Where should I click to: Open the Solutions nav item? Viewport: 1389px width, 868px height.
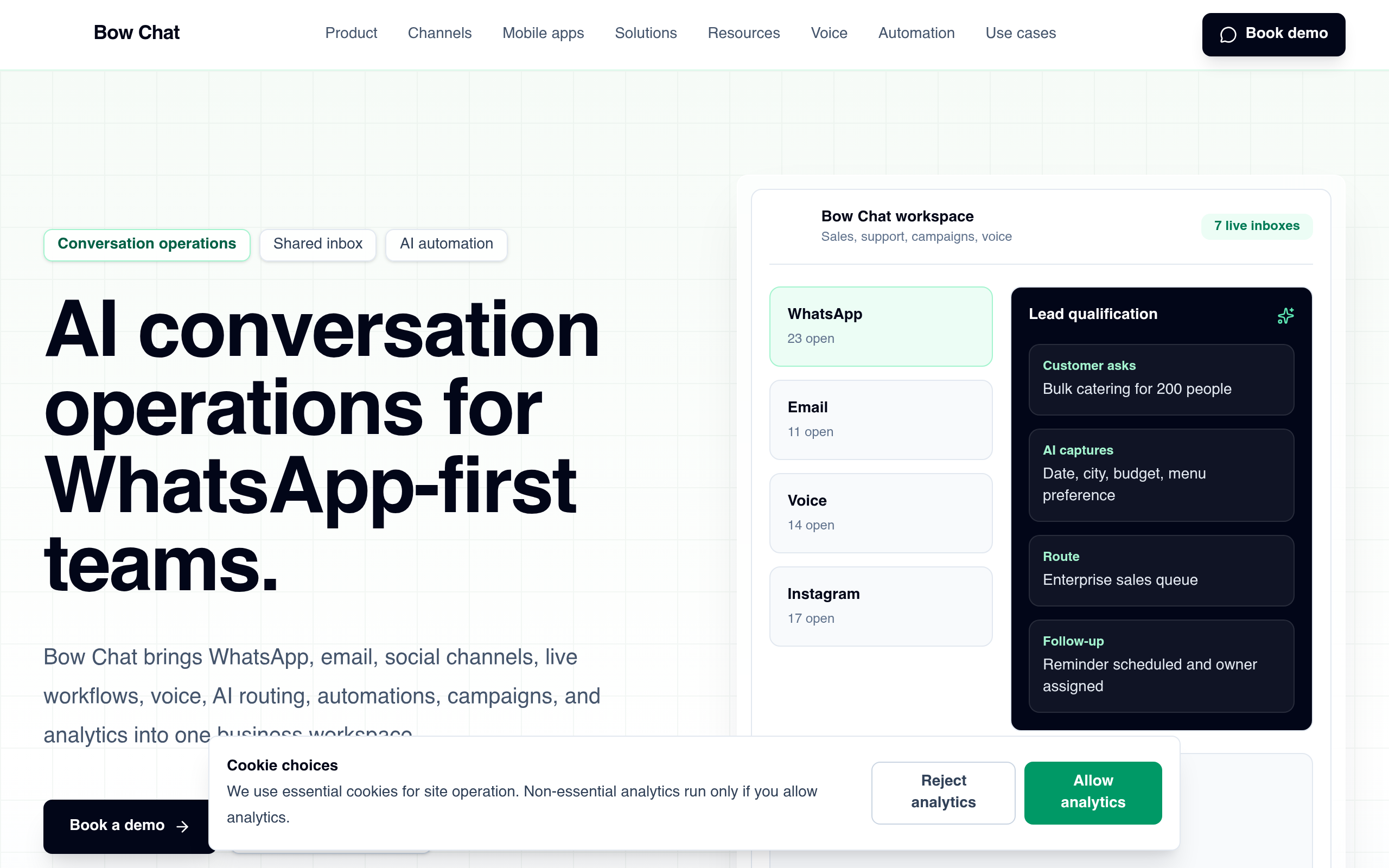[x=646, y=33]
